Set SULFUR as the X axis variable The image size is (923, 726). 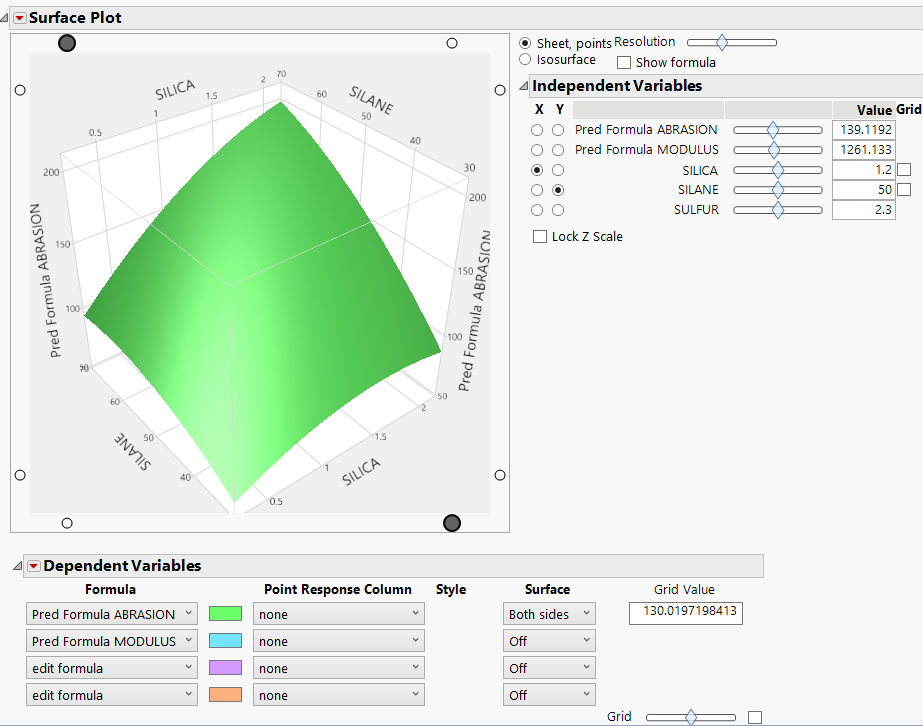point(538,209)
